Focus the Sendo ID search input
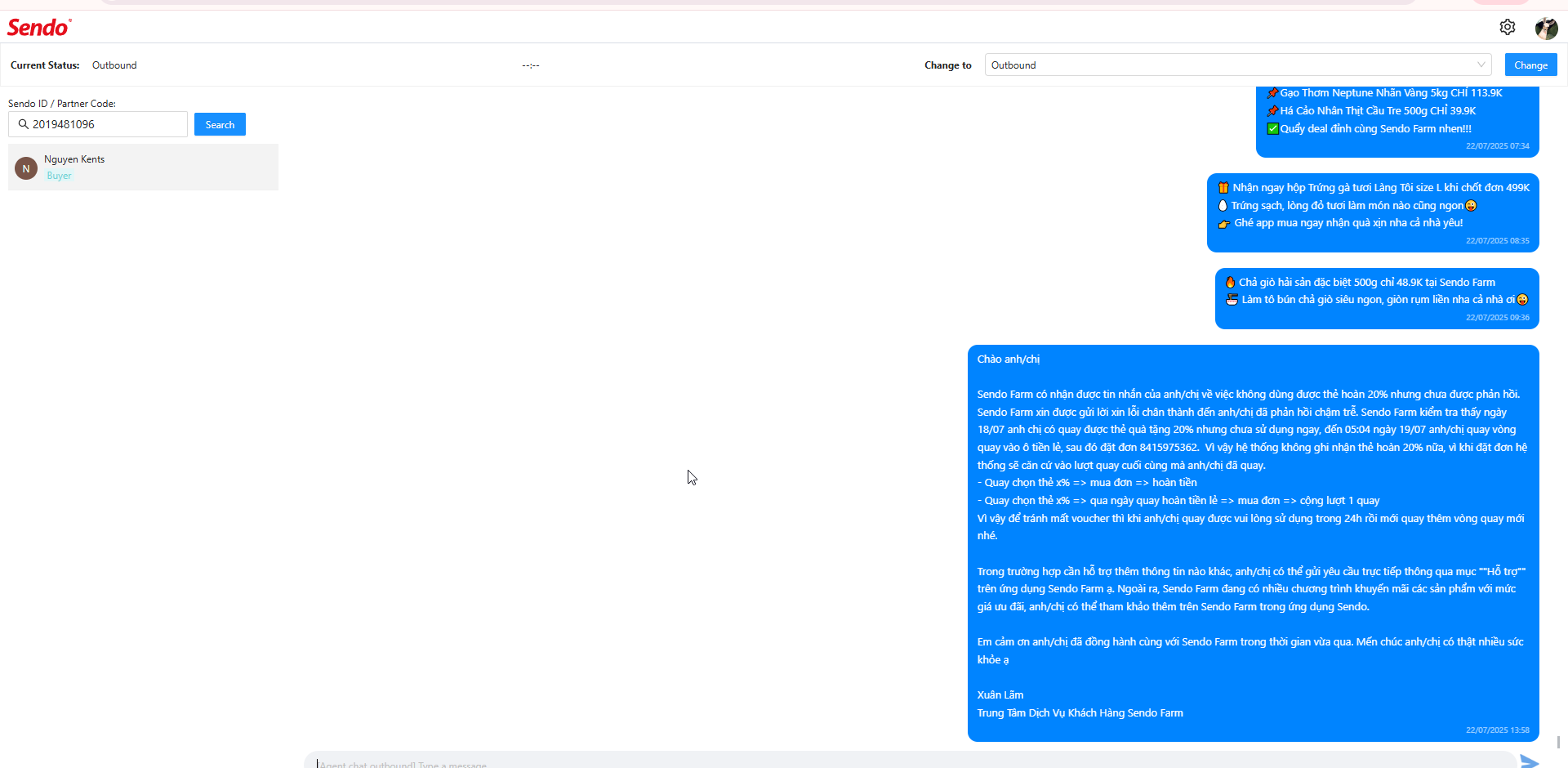Screen dimensions: 1568x768 click(x=98, y=124)
